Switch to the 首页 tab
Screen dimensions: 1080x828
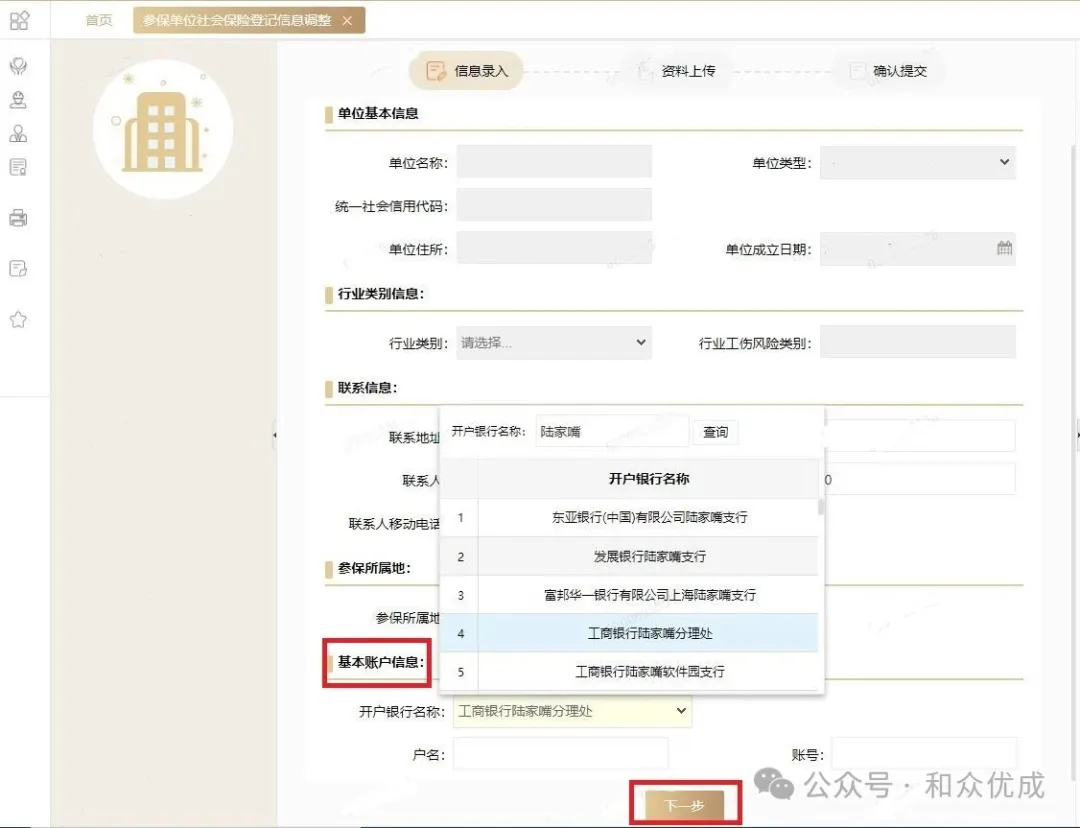point(98,19)
